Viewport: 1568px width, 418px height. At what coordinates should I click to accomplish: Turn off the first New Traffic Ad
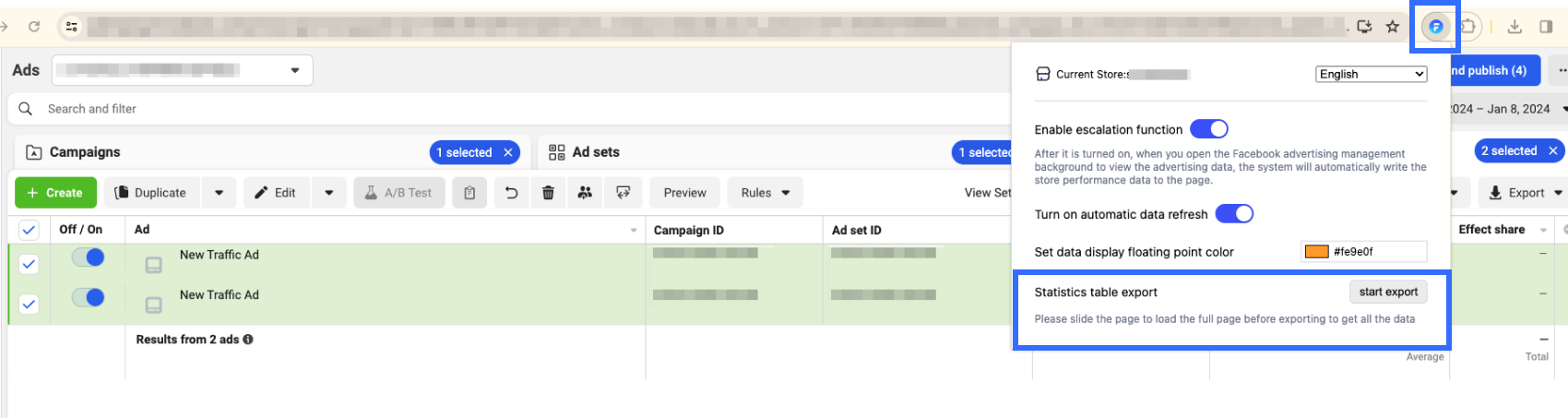coord(89,257)
